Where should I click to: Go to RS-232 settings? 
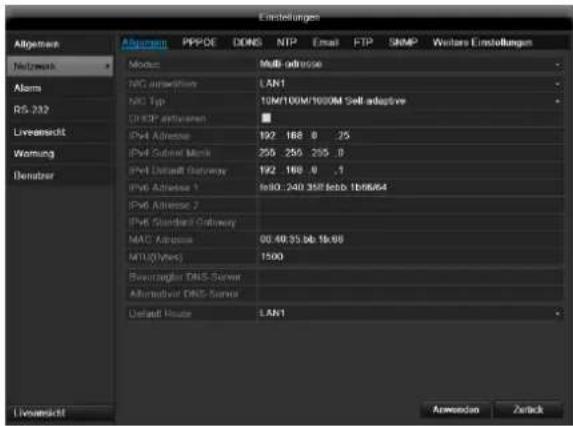coord(60,110)
